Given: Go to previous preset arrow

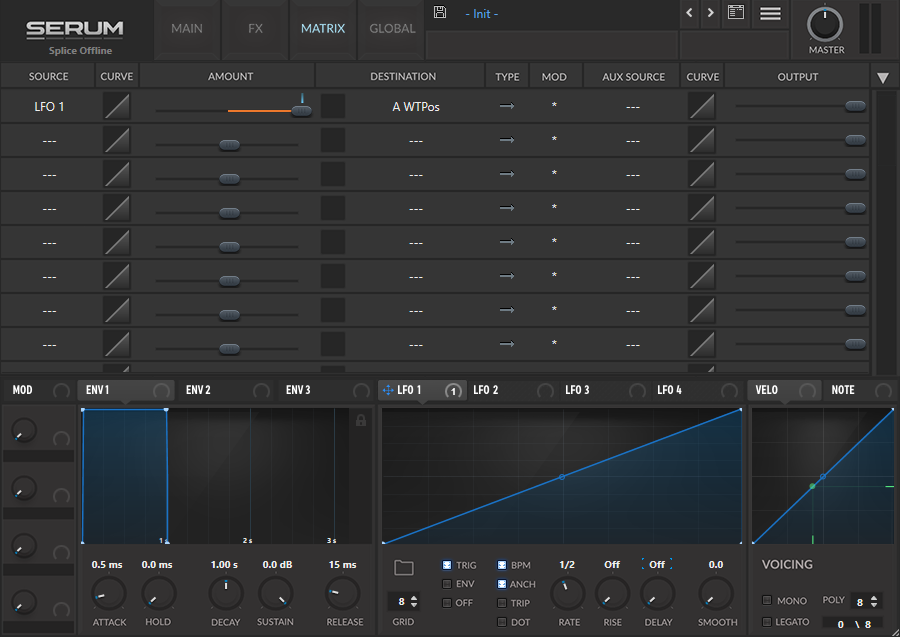Looking at the screenshot, I should (689, 13).
